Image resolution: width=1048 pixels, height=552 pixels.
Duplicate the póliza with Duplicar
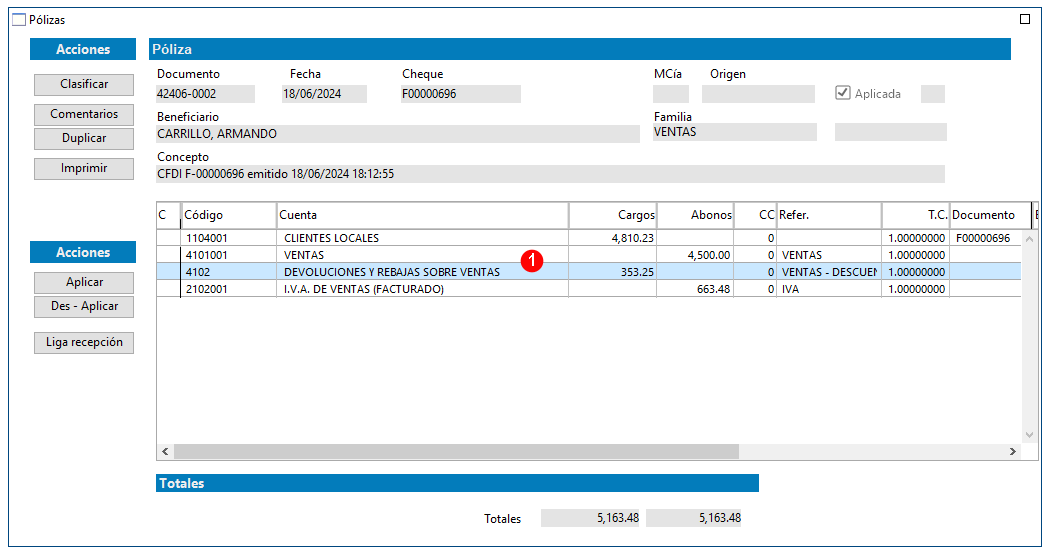(84, 138)
